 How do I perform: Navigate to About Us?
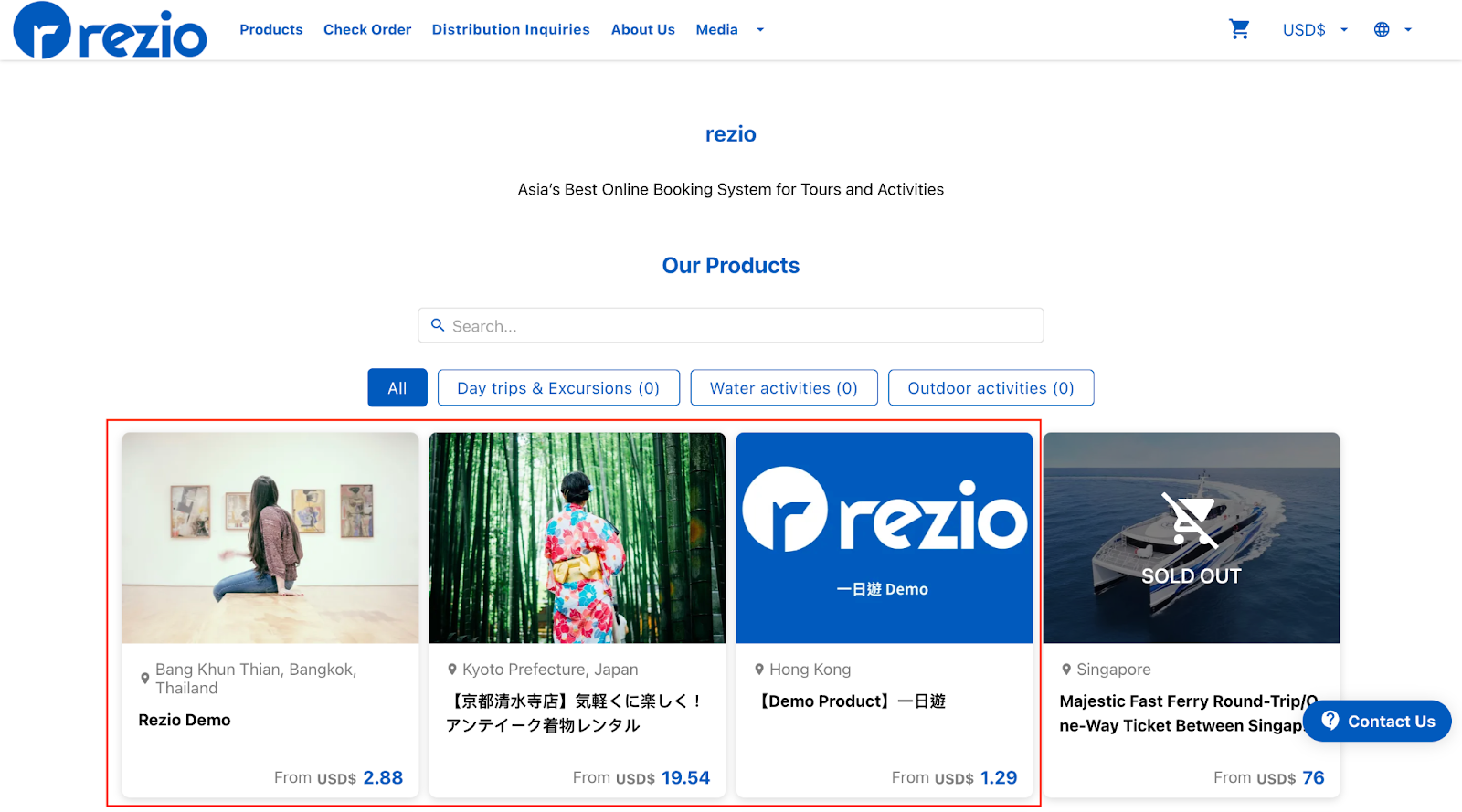tap(643, 29)
